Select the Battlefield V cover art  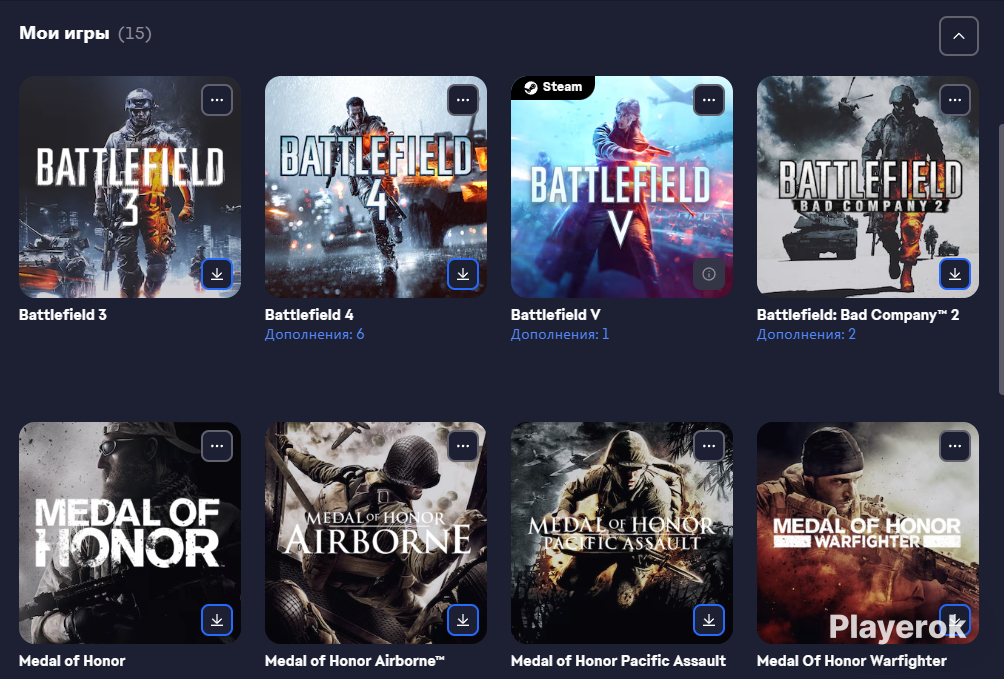[x=622, y=187]
